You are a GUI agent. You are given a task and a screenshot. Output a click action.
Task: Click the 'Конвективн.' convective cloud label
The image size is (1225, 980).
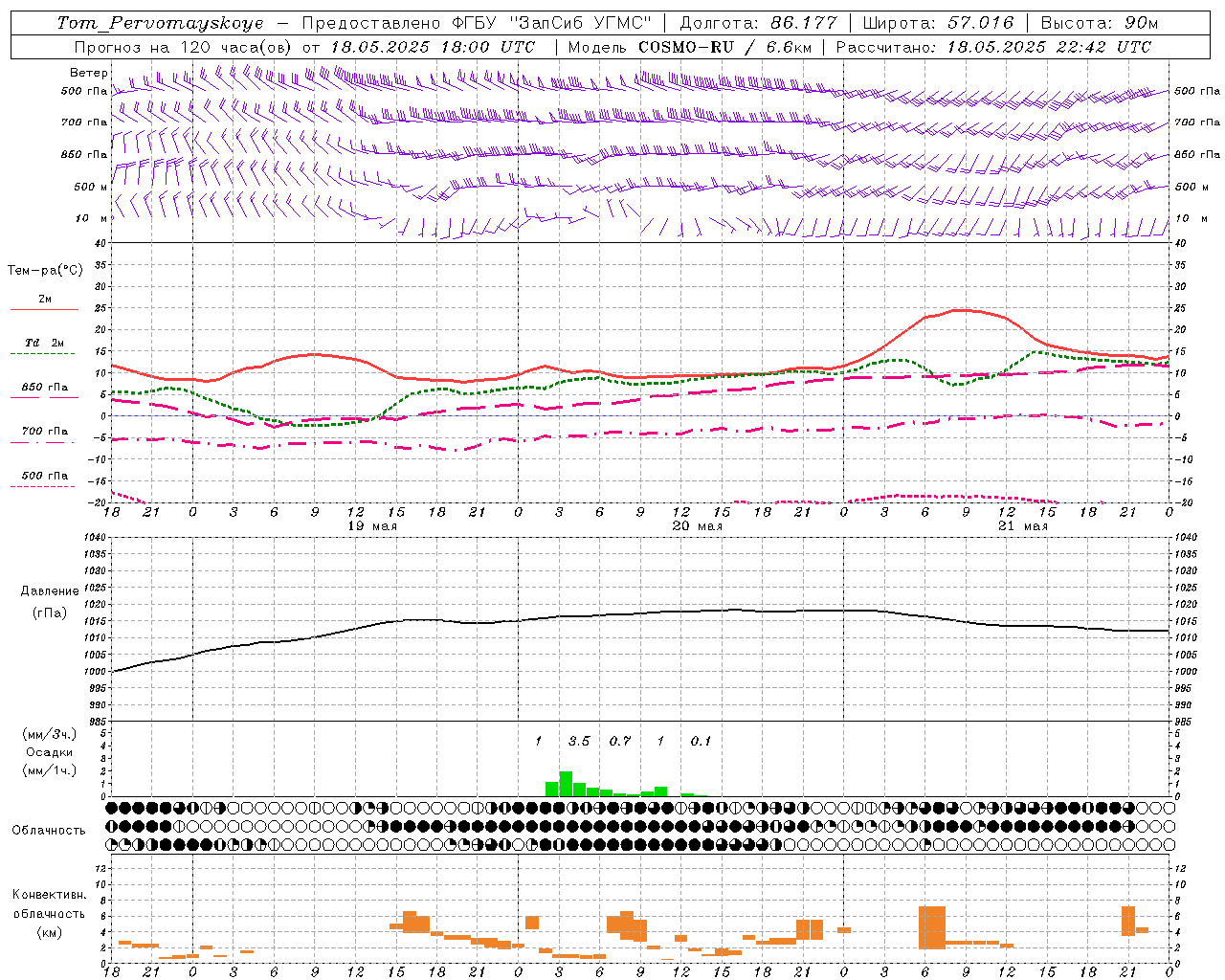[50, 895]
